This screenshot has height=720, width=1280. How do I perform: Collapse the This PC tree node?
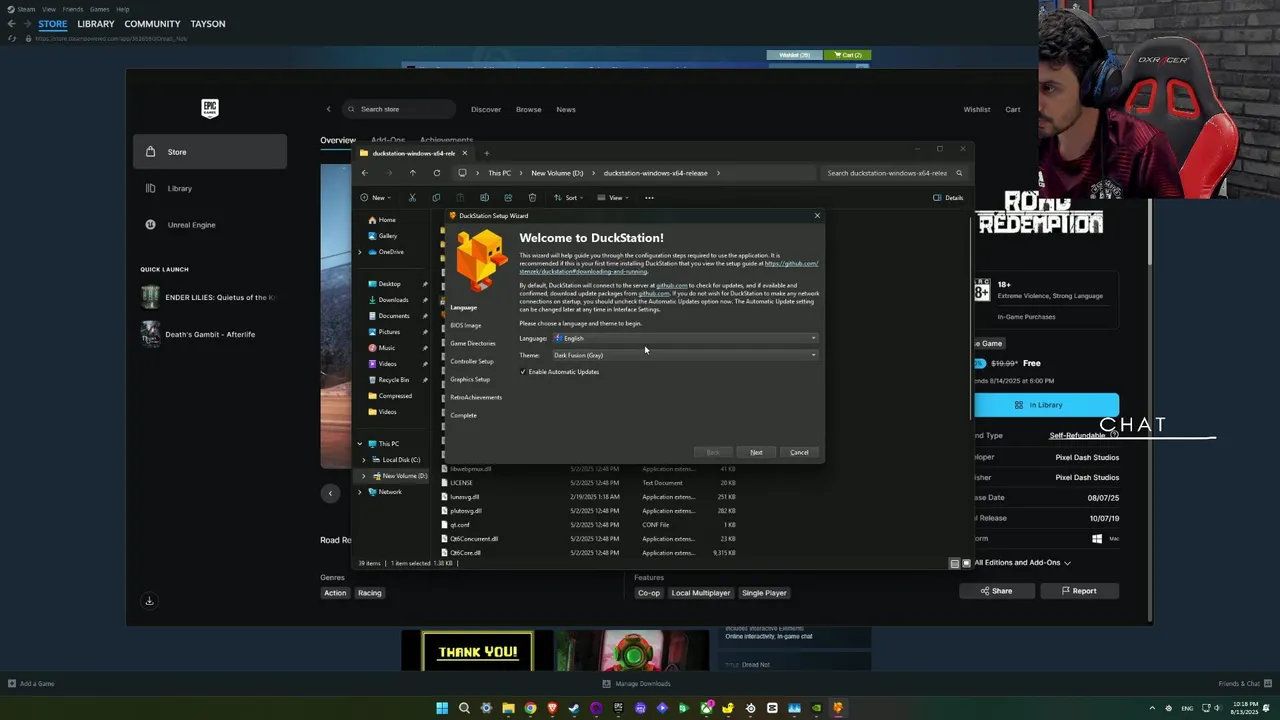click(x=360, y=444)
